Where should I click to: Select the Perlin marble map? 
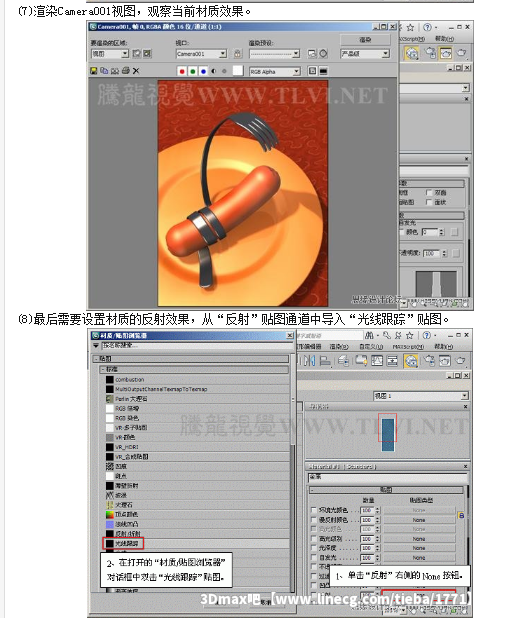[x=131, y=399]
